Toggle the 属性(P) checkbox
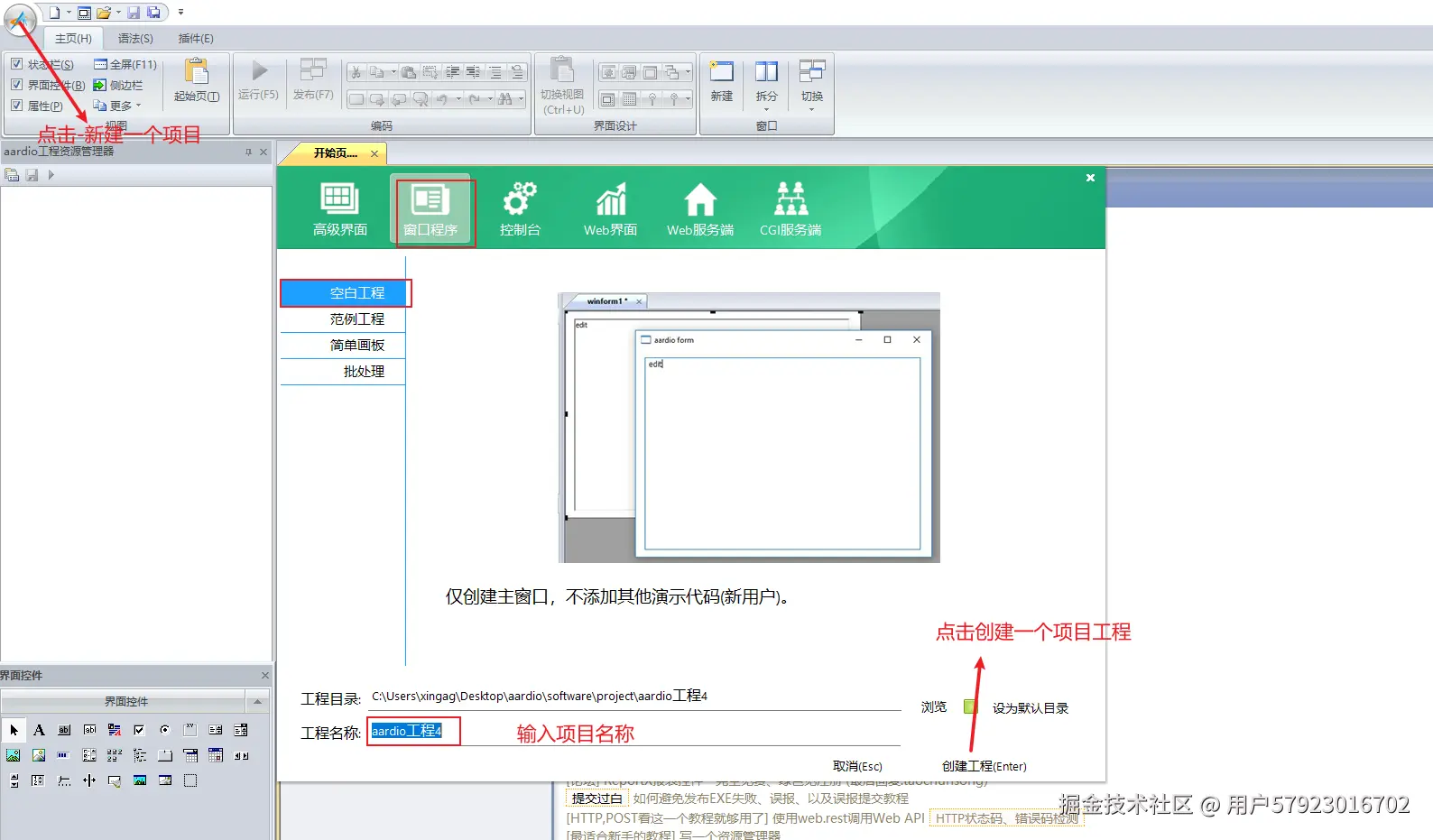This screenshot has height=840, width=1433. point(16,106)
